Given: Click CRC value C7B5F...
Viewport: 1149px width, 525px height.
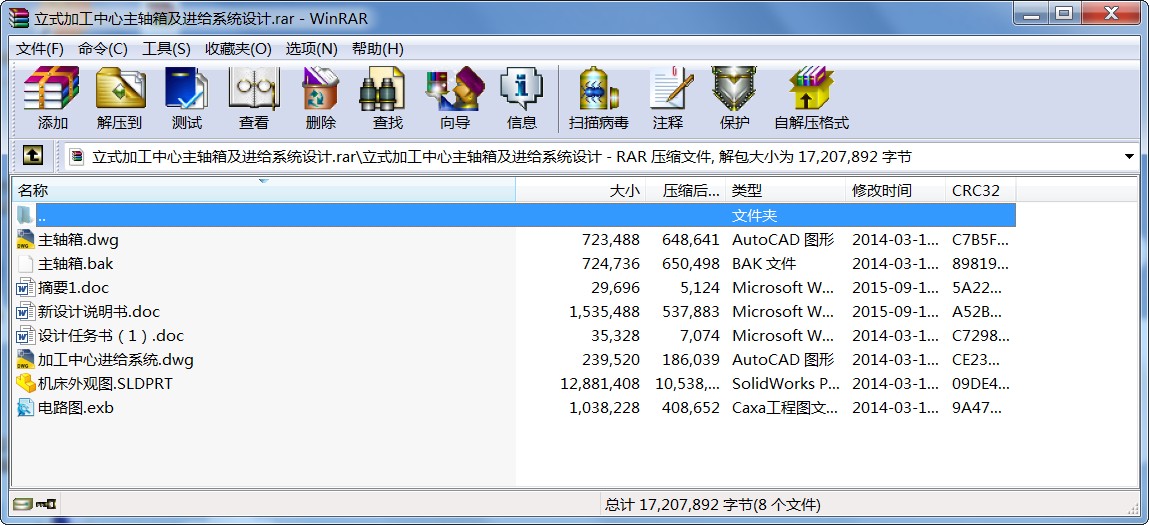Looking at the screenshot, I should (x=980, y=240).
